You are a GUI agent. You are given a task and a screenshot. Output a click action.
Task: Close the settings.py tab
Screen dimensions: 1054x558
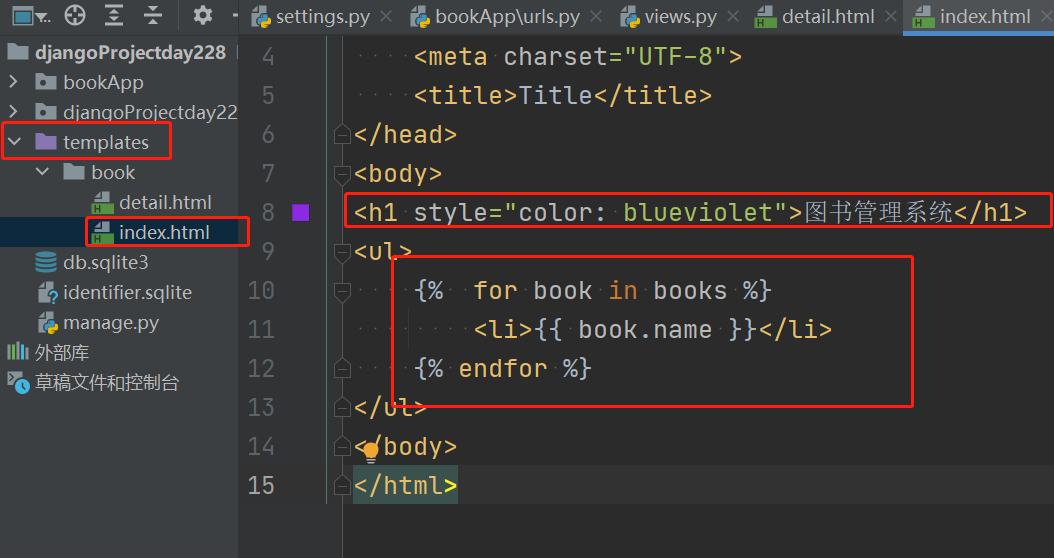[x=386, y=17]
